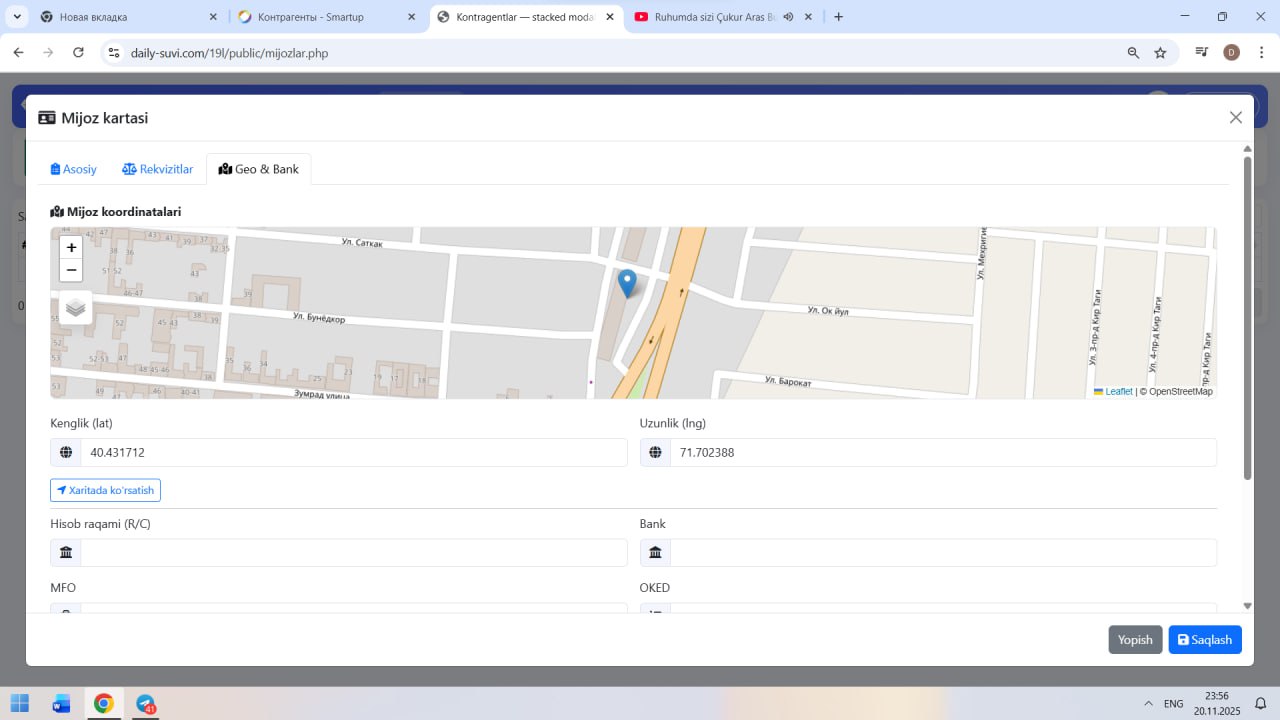Expand the system tray hidden icons
The width and height of the screenshot is (1280, 720).
coord(1147,703)
